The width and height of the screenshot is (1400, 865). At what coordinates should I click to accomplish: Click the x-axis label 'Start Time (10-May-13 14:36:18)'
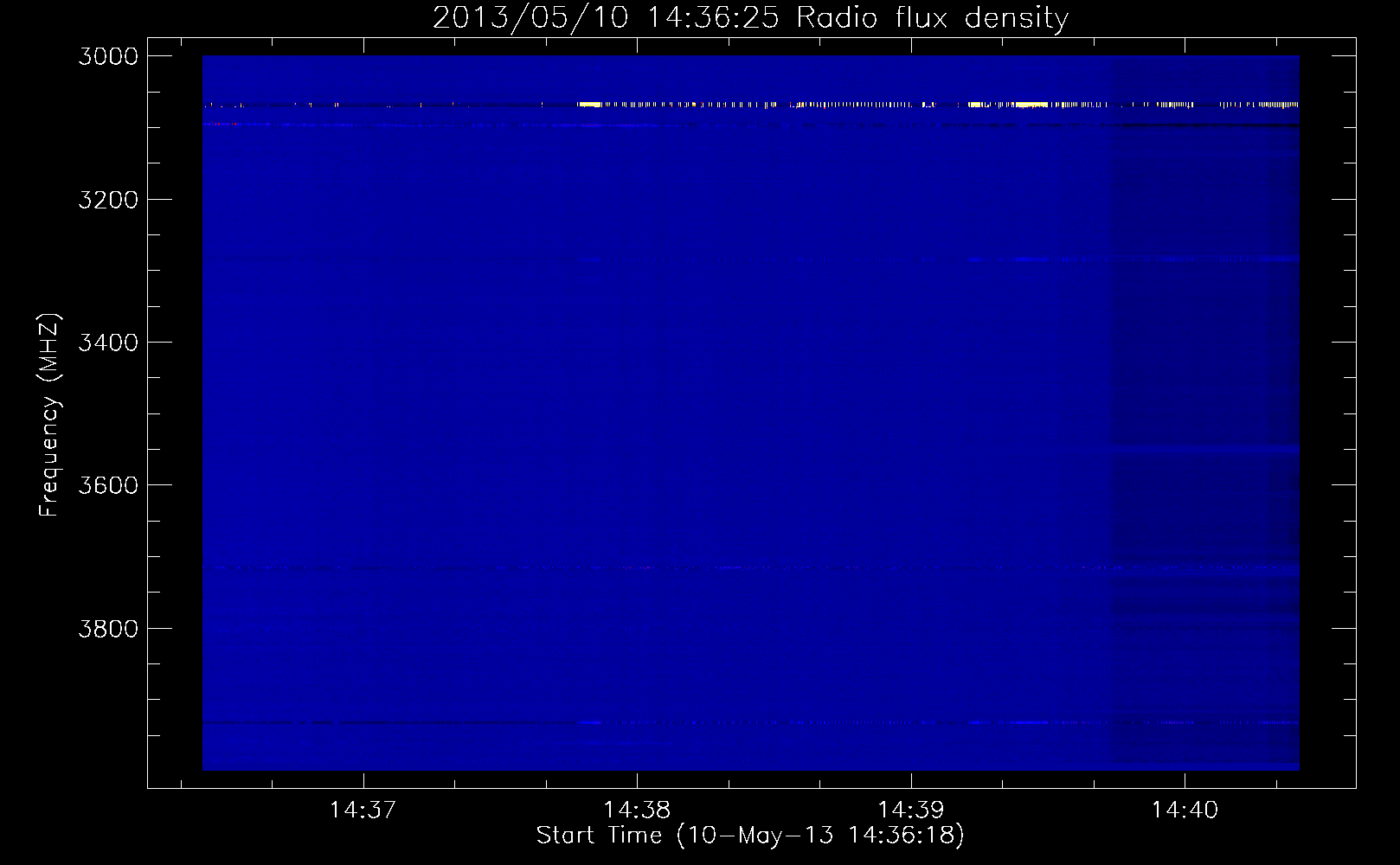(750, 836)
